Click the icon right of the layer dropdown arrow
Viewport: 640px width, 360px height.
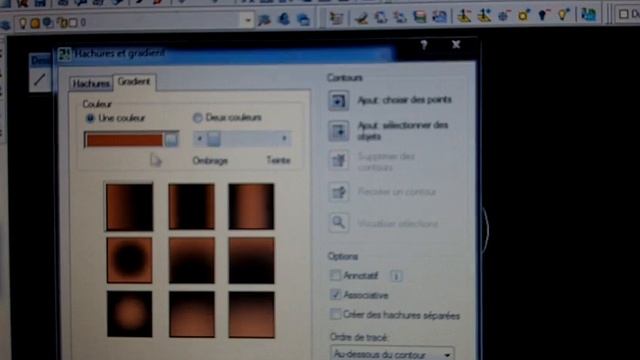[264, 20]
